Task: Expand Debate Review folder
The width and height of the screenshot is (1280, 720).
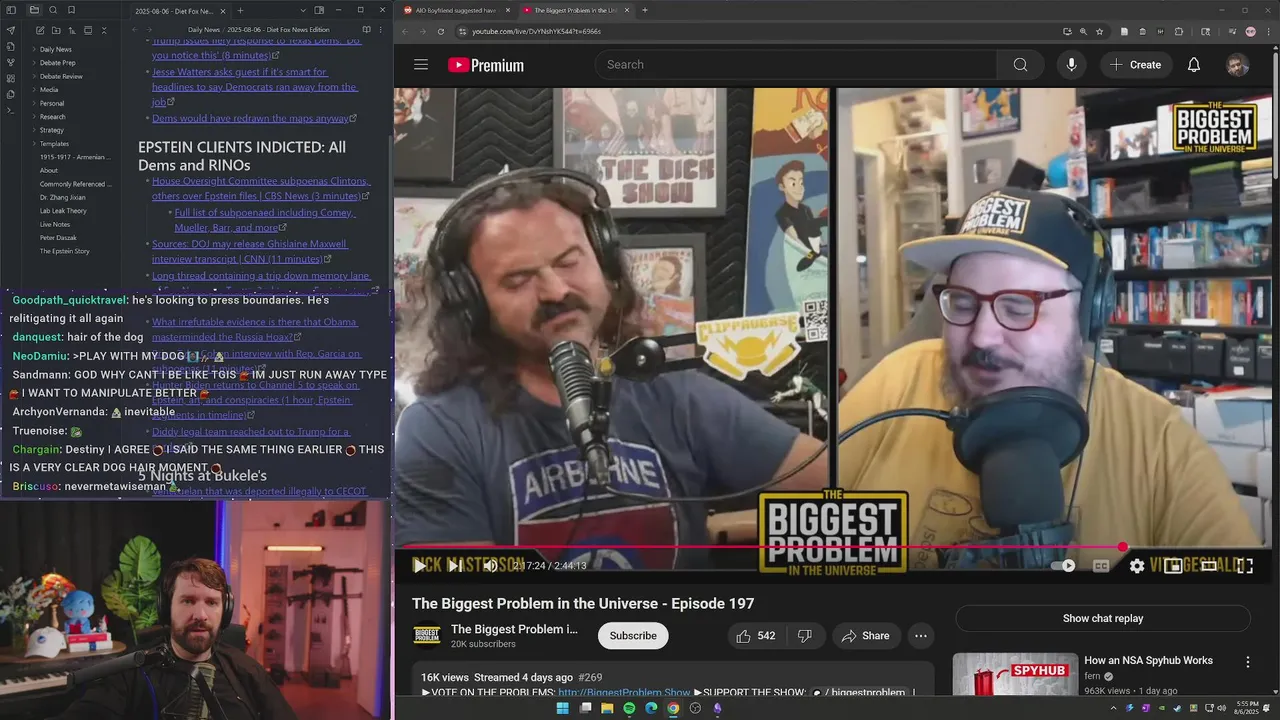Action: [61, 76]
